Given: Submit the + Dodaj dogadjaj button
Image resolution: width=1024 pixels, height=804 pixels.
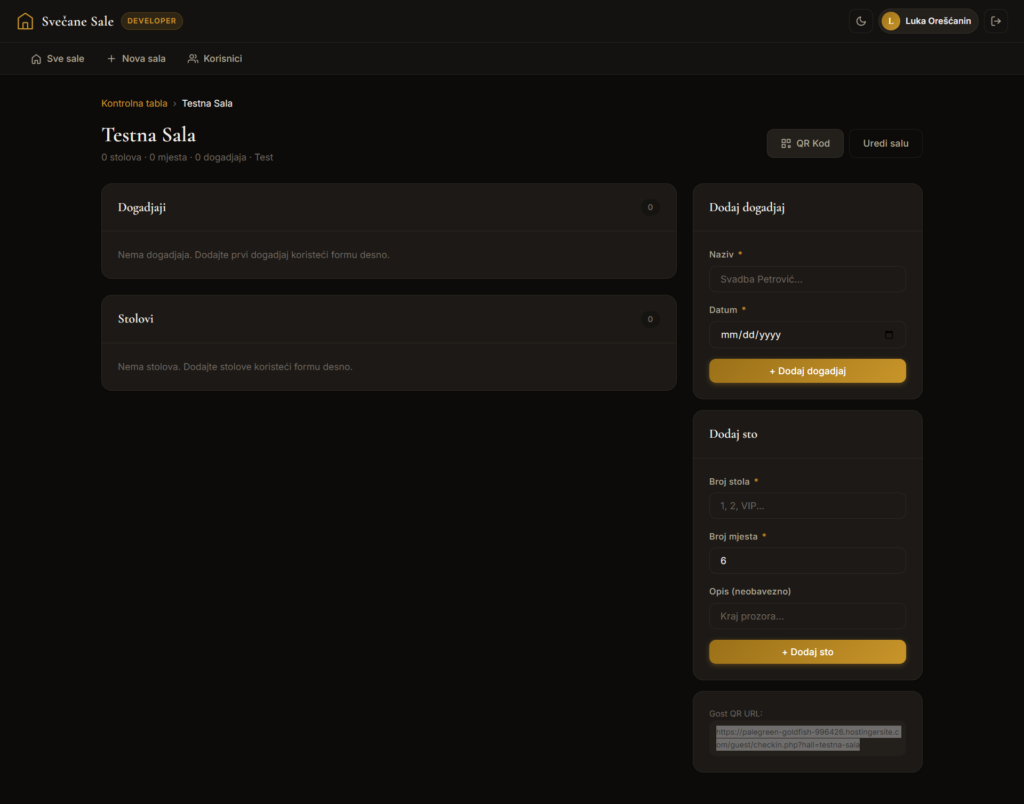Looking at the screenshot, I should [x=807, y=371].
